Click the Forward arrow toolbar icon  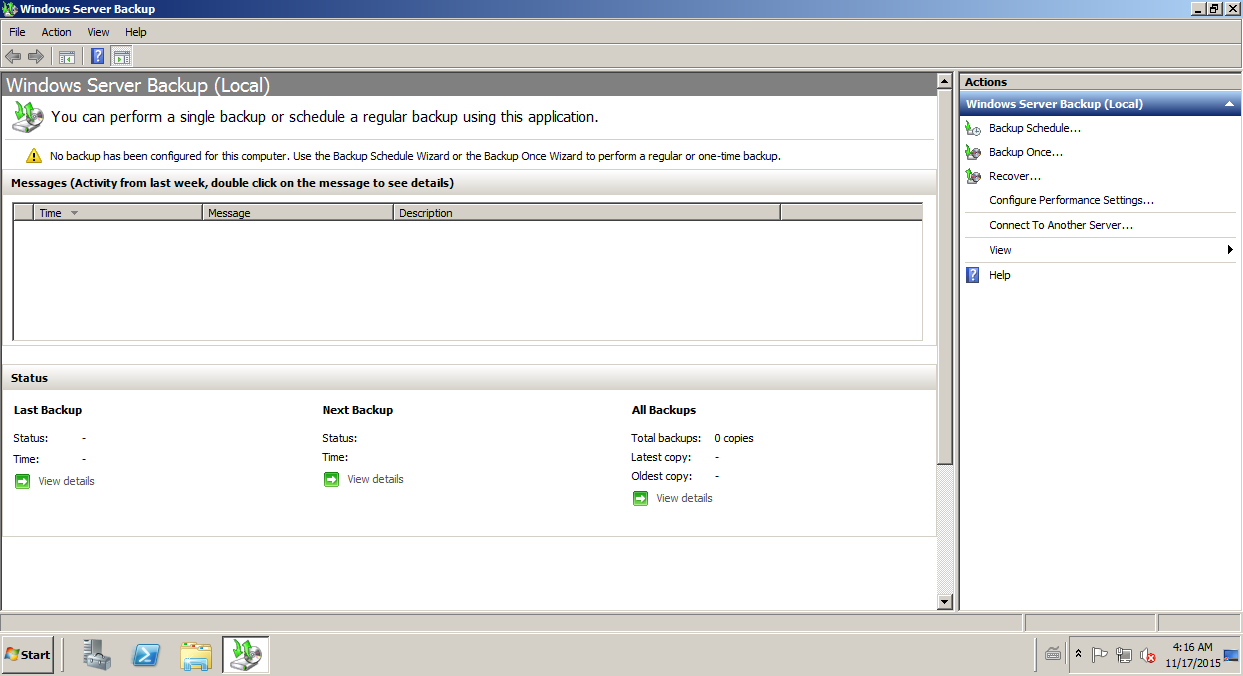(36, 57)
